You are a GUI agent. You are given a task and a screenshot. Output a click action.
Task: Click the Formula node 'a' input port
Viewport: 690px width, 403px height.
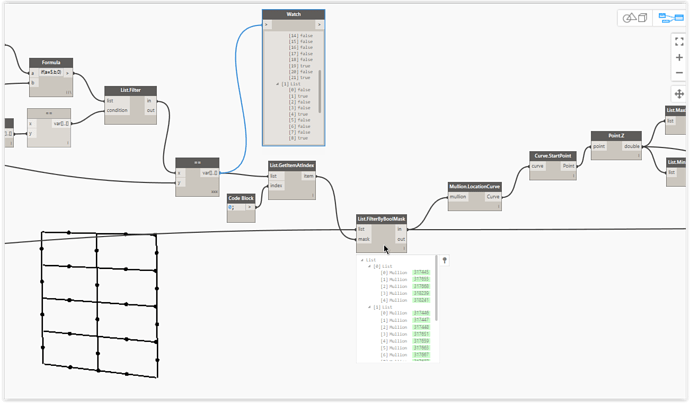pyautogui.click(x=33, y=73)
